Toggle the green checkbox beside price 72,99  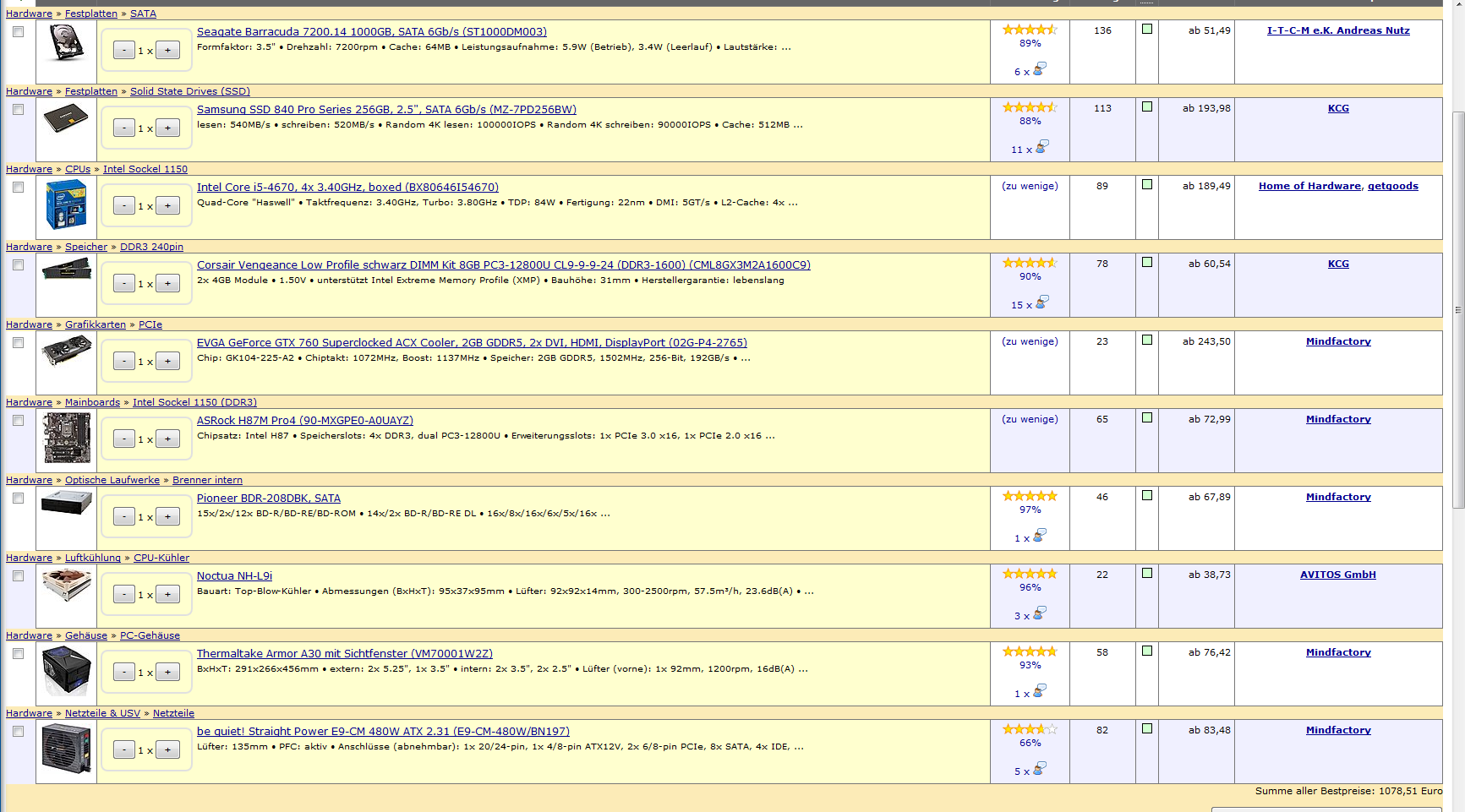[1147, 417]
